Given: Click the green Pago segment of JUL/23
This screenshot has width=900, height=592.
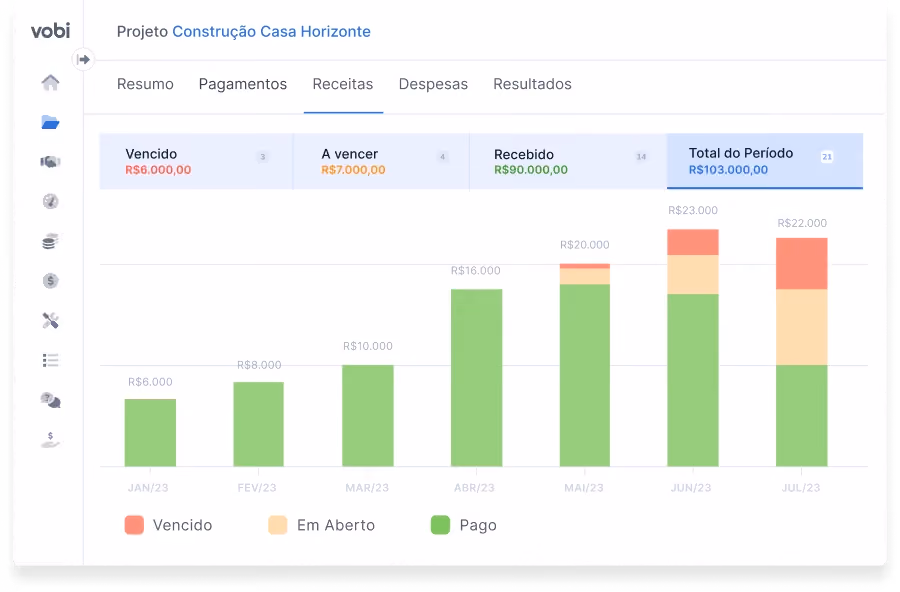Looking at the screenshot, I should (802, 416).
